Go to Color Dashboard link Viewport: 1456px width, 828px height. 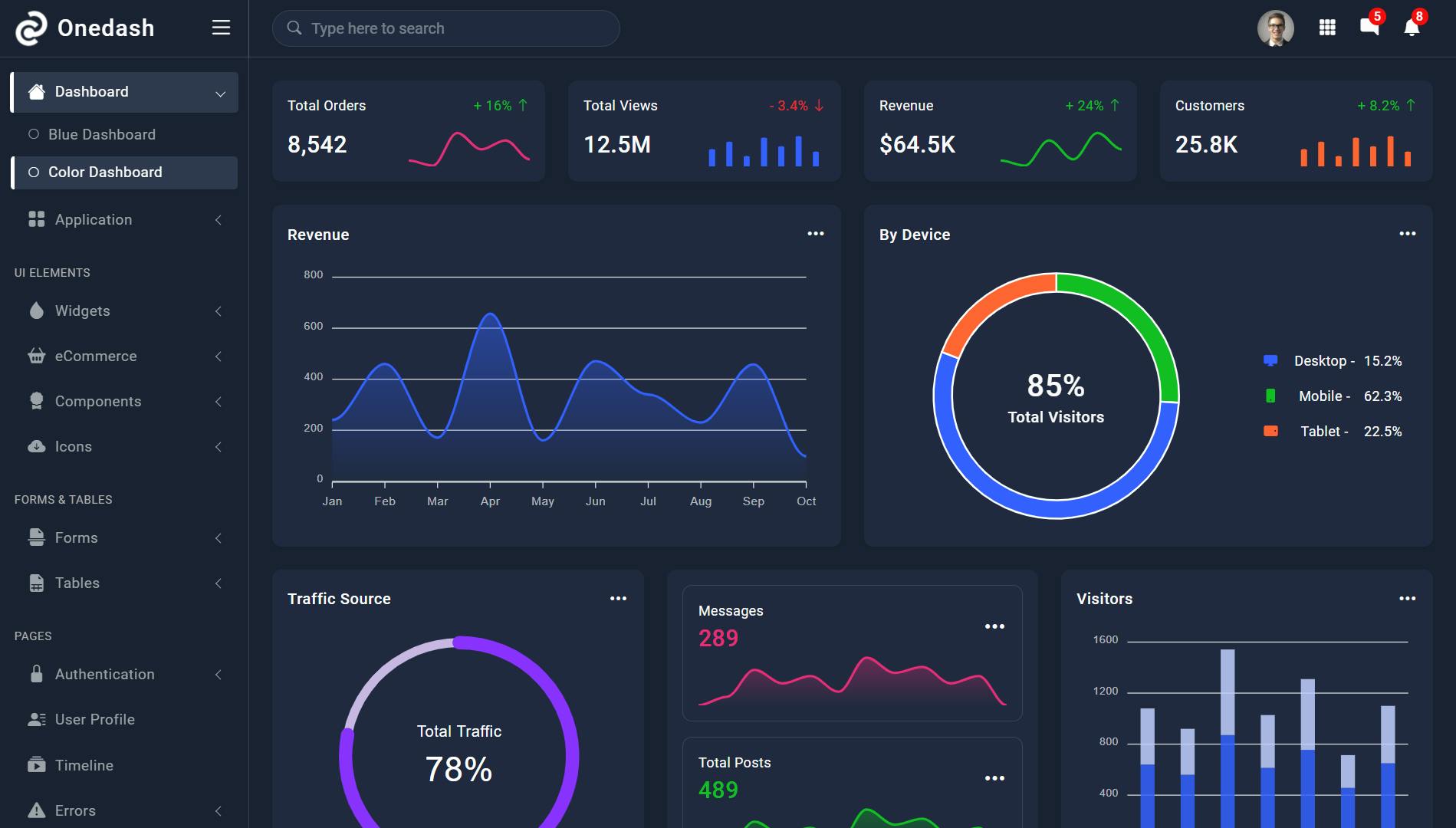(x=124, y=172)
